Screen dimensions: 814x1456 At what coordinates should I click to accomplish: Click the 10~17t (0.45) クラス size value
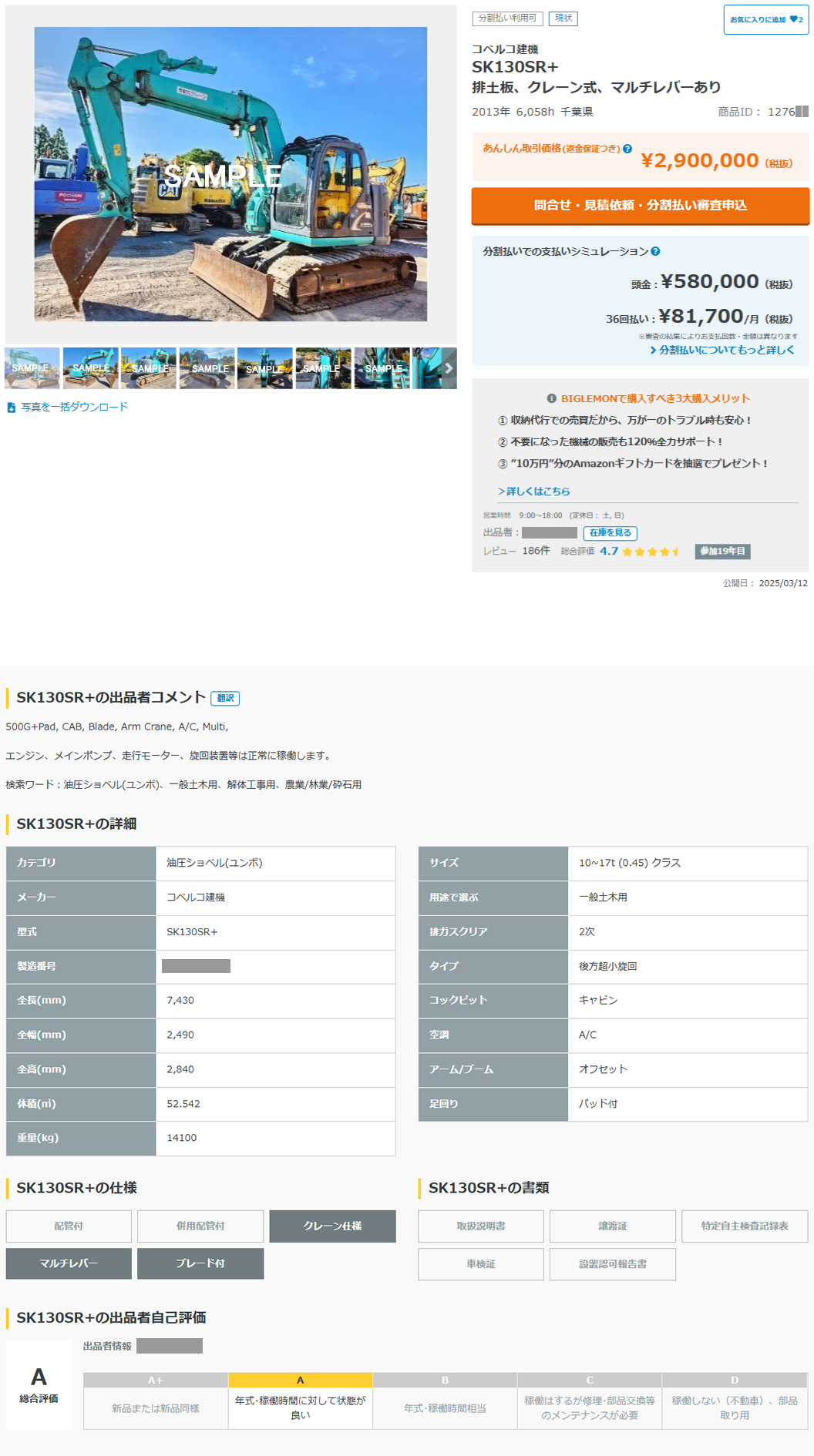coord(630,864)
